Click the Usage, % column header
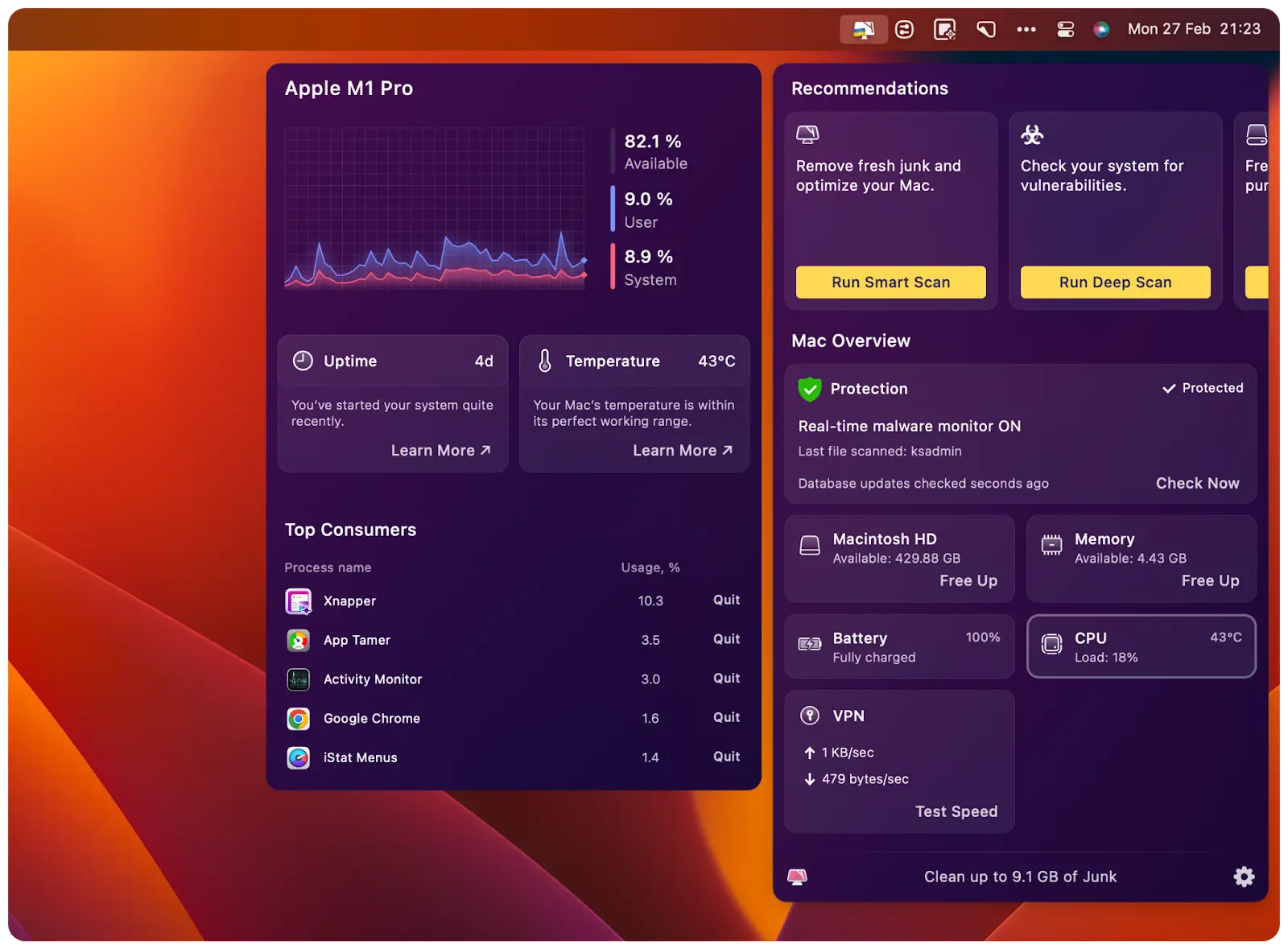 click(650, 568)
